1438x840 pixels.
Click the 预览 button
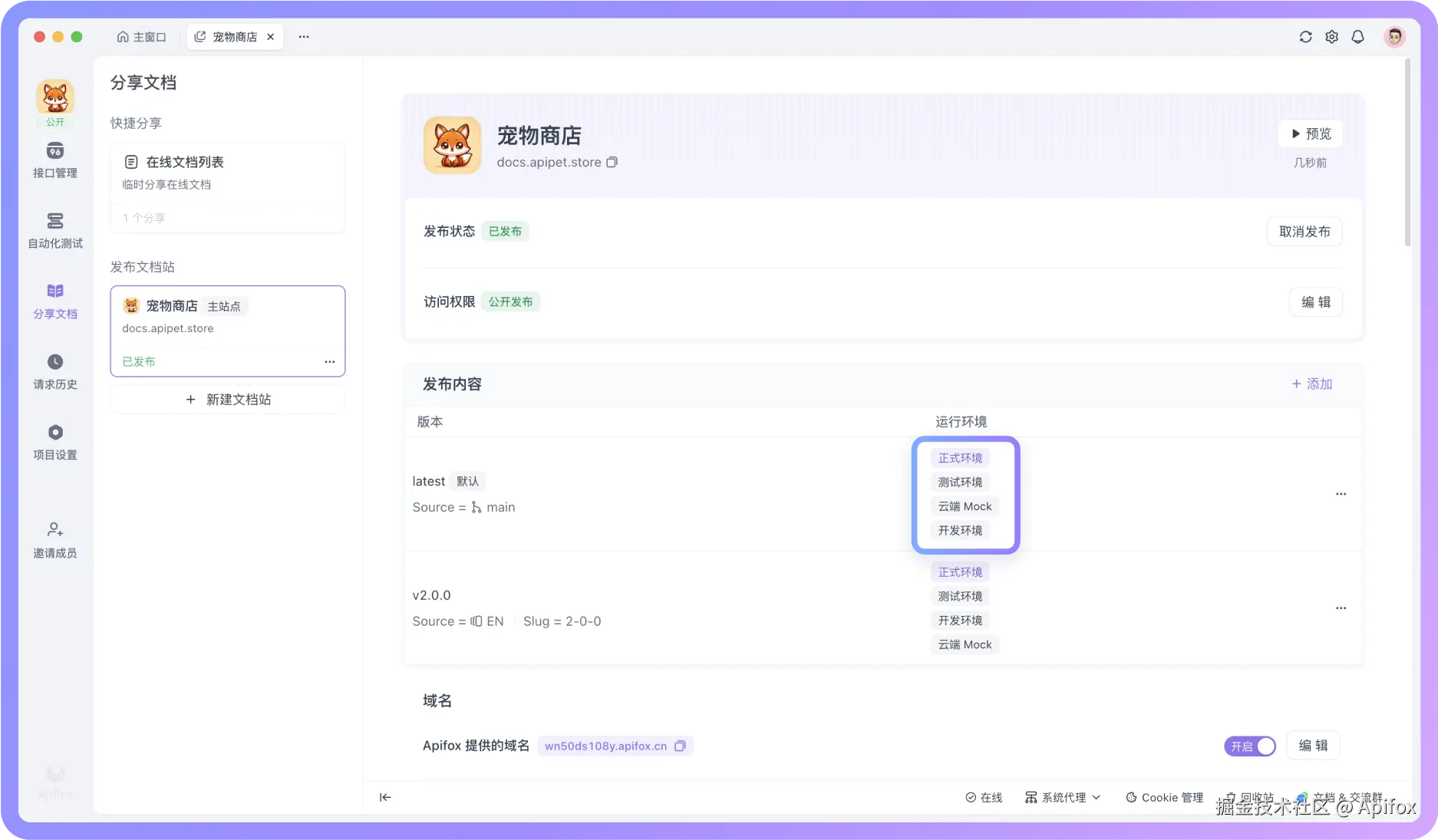click(1311, 133)
